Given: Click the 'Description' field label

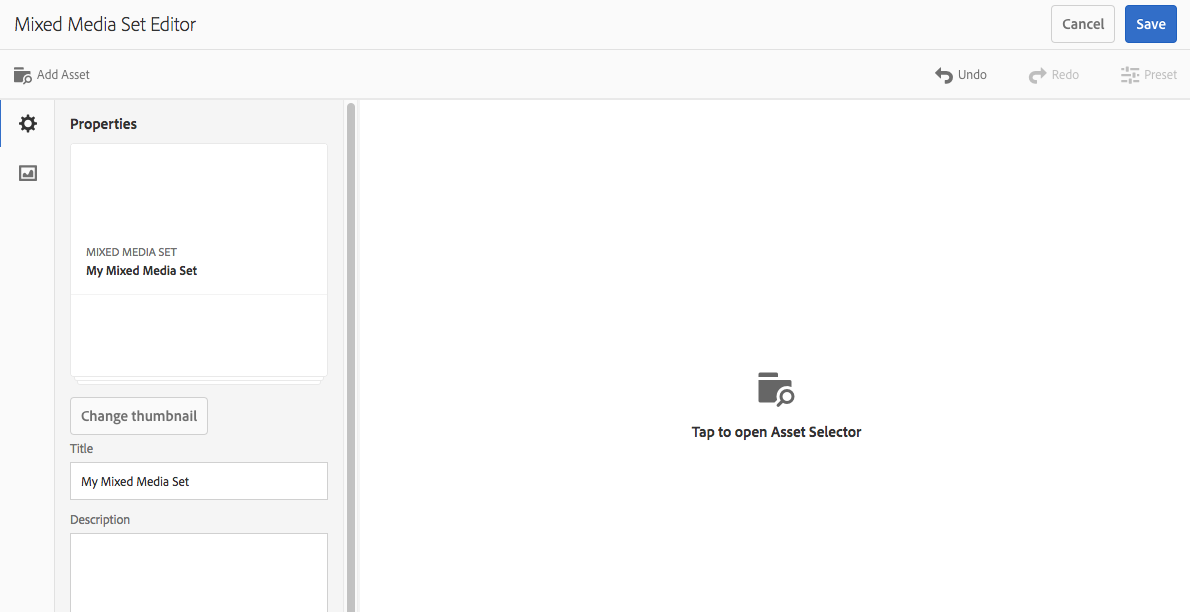Looking at the screenshot, I should (99, 520).
